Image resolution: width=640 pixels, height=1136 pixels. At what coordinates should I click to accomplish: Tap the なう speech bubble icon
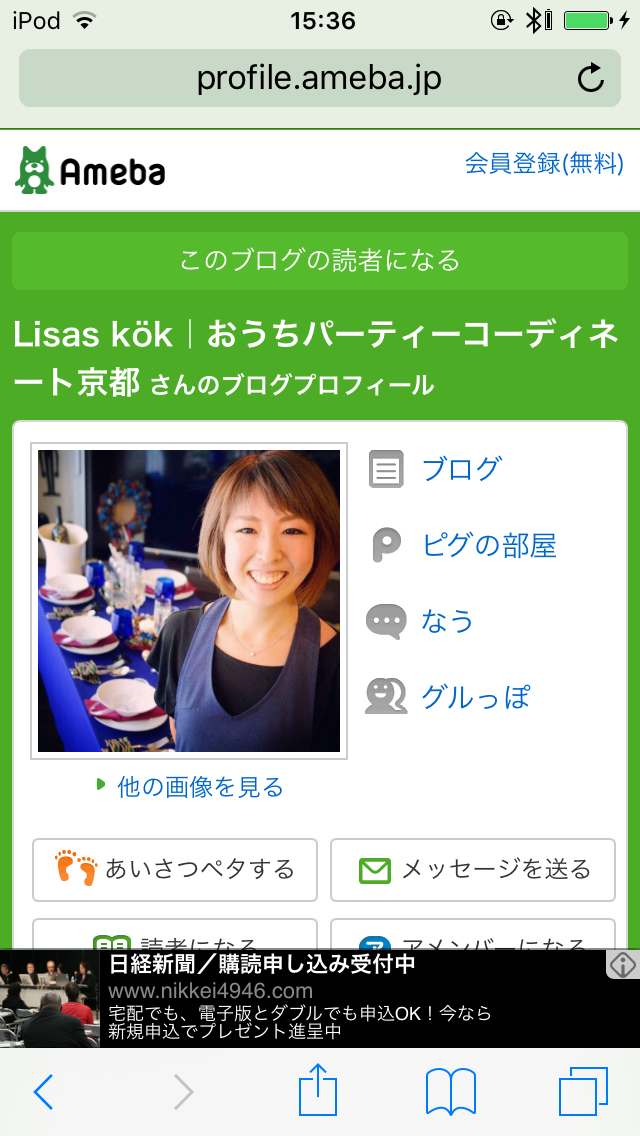coord(386,622)
